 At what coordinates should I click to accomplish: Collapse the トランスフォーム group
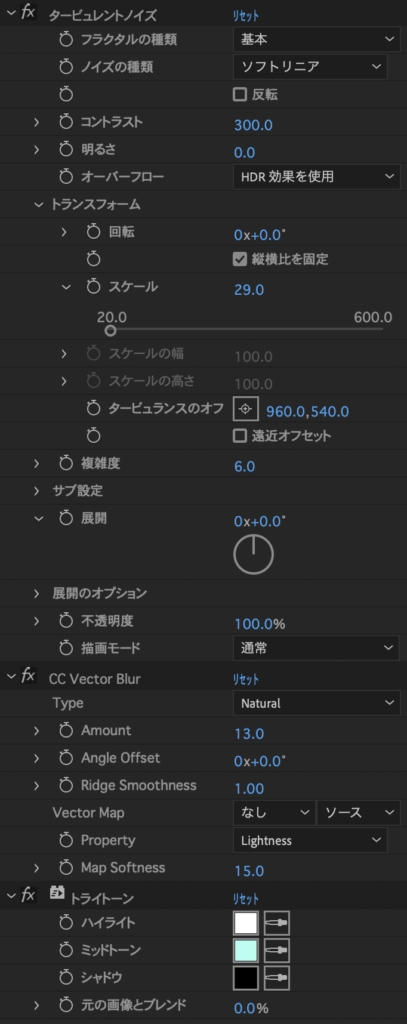(x=37, y=204)
